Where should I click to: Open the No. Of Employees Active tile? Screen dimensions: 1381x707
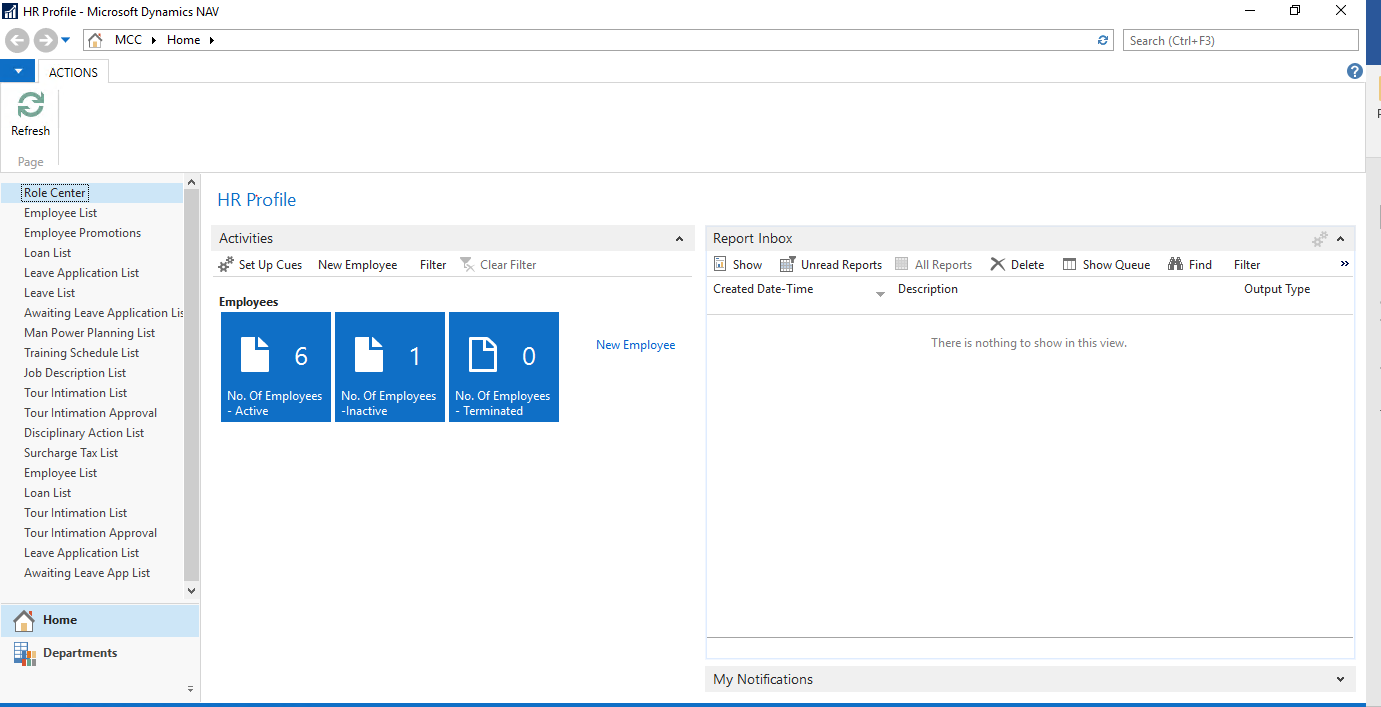point(276,367)
